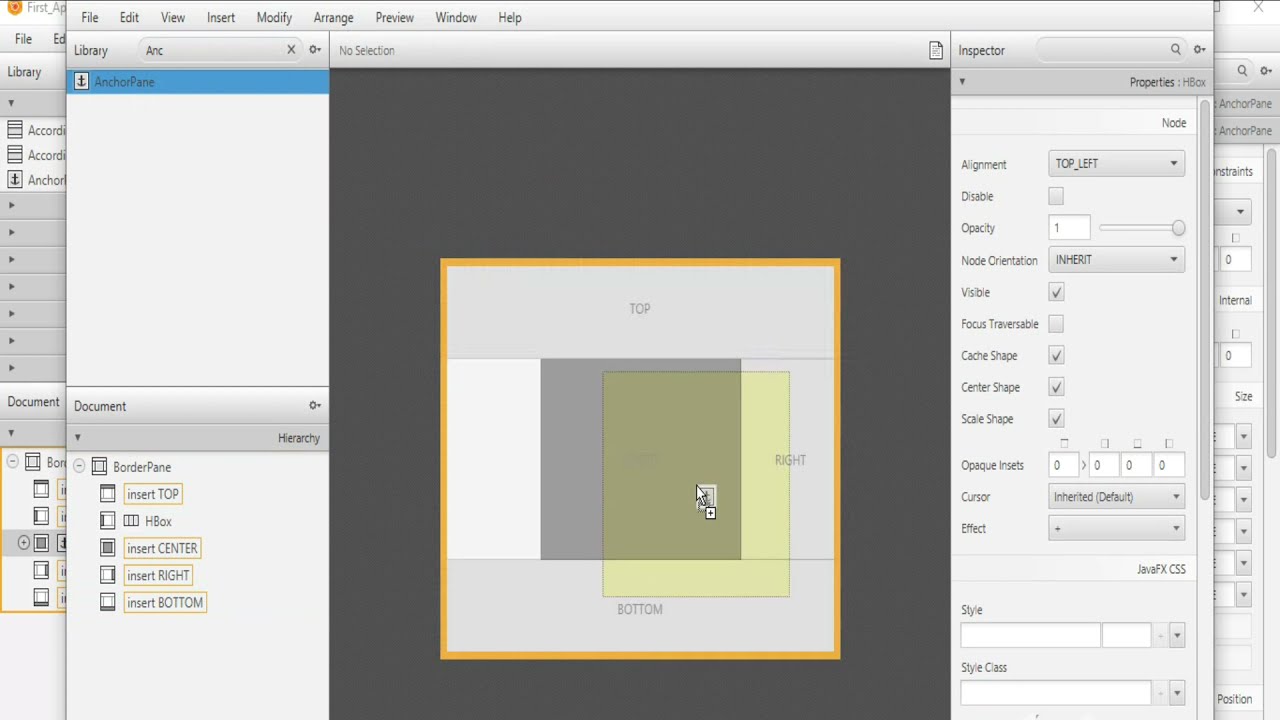Click the Anchor item icon in background Library
Screen dimensions: 1280x720
[x=15, y=180]
